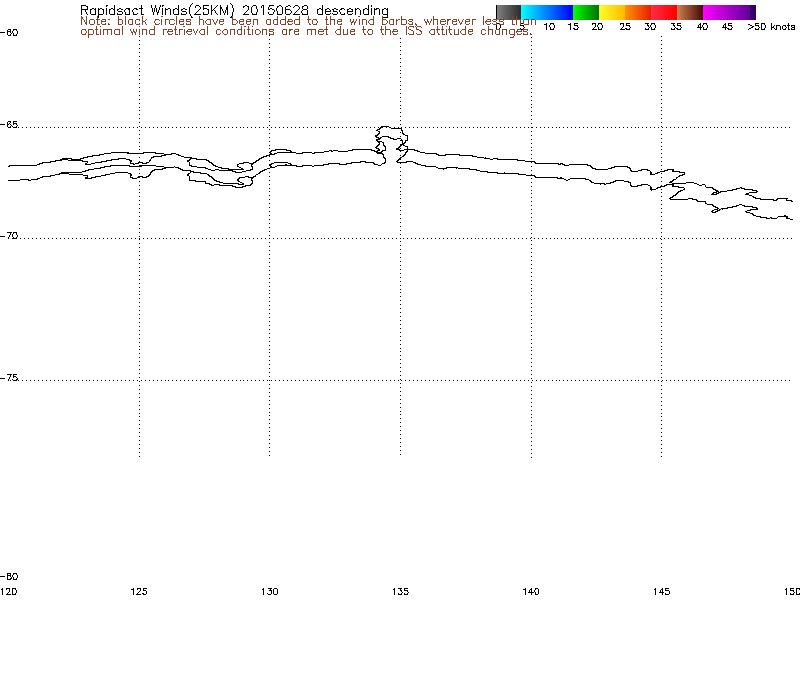800x700 pixels.
Task: Click the '125' longitude label
Action: click(139, 591)
